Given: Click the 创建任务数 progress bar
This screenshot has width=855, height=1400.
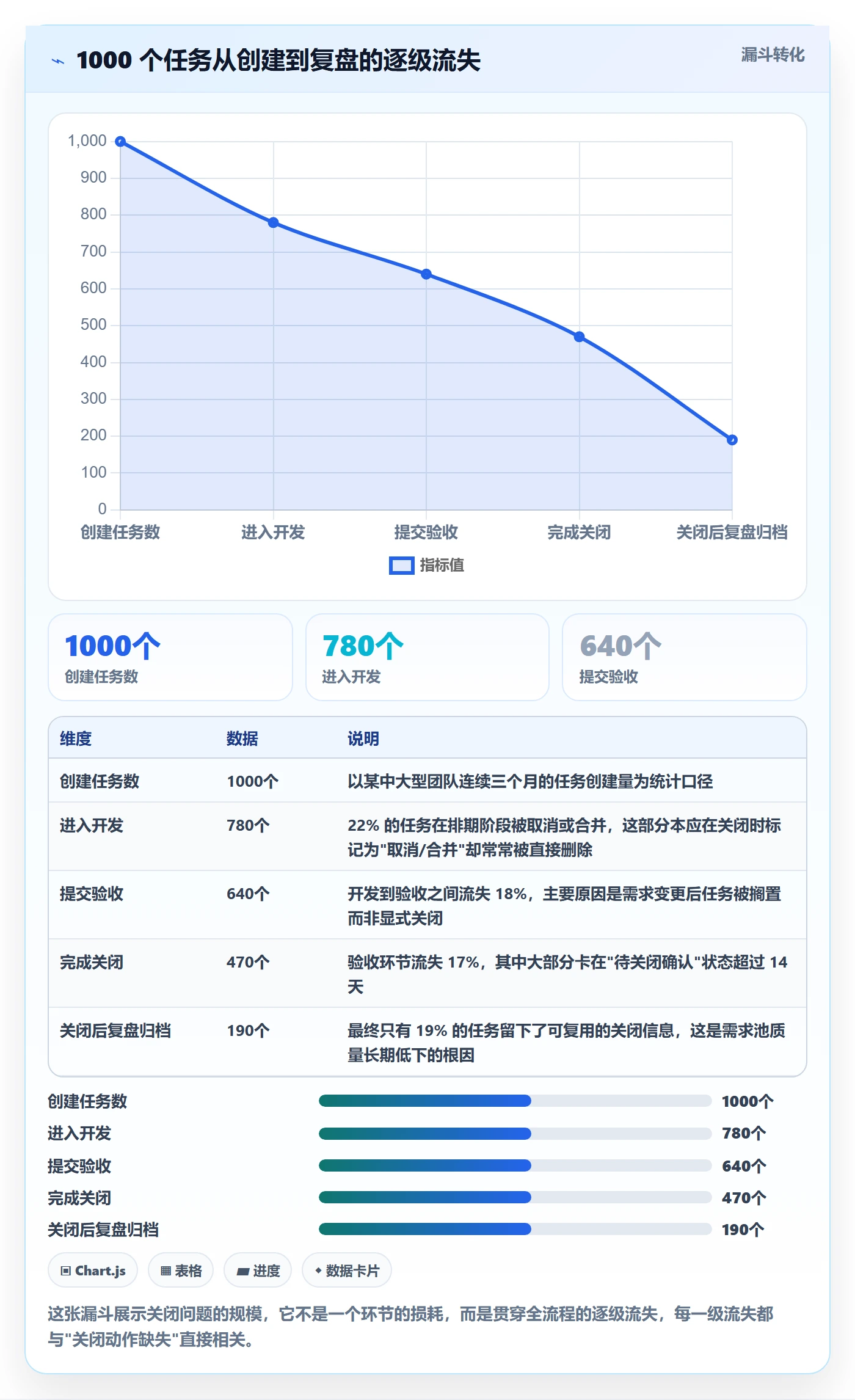Looking at the screenshot, I should (x=515, y=1101).
